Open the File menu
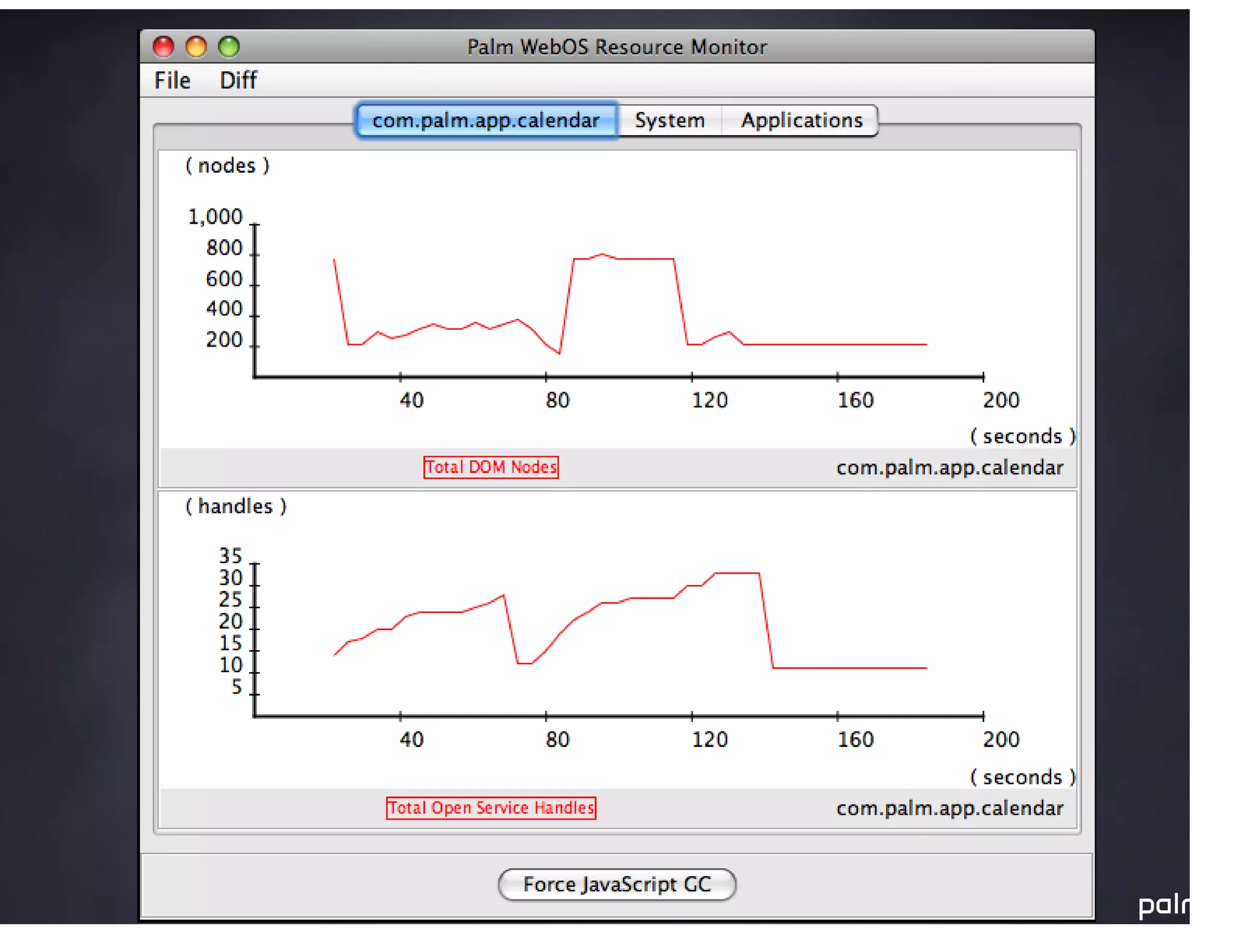 click(x=172, y=80)
